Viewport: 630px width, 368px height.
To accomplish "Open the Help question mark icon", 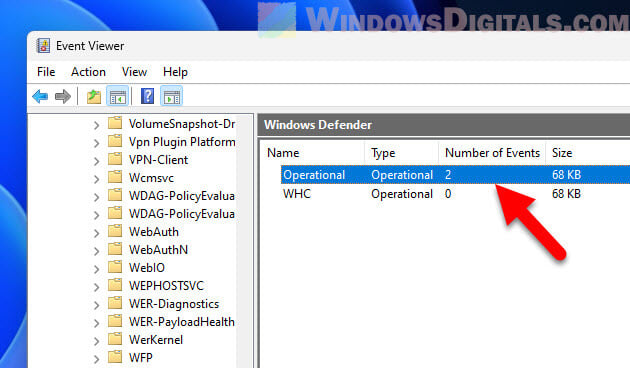I will tap(147, 96).
